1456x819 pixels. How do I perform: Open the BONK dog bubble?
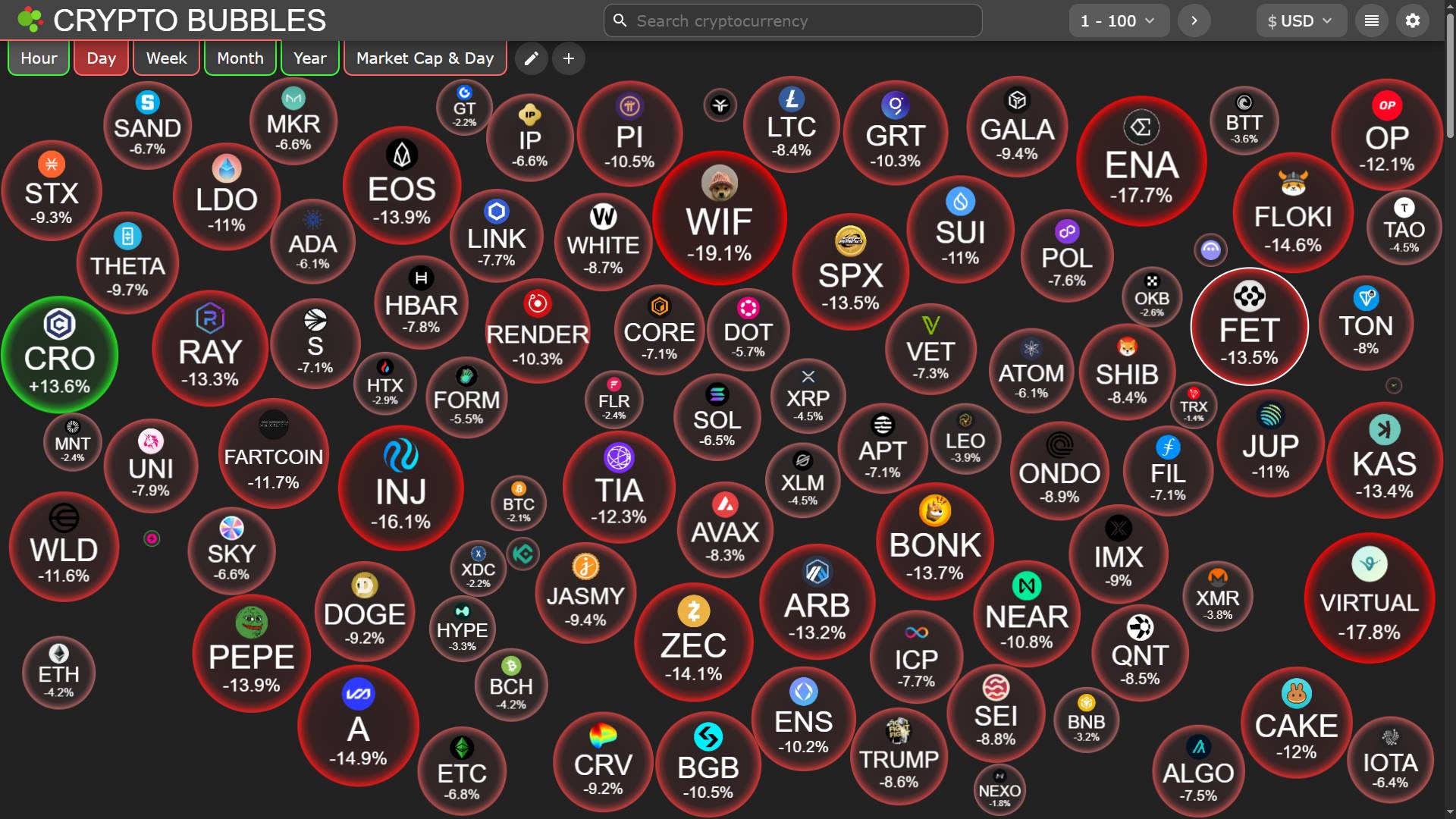click(x=935, y=541)
